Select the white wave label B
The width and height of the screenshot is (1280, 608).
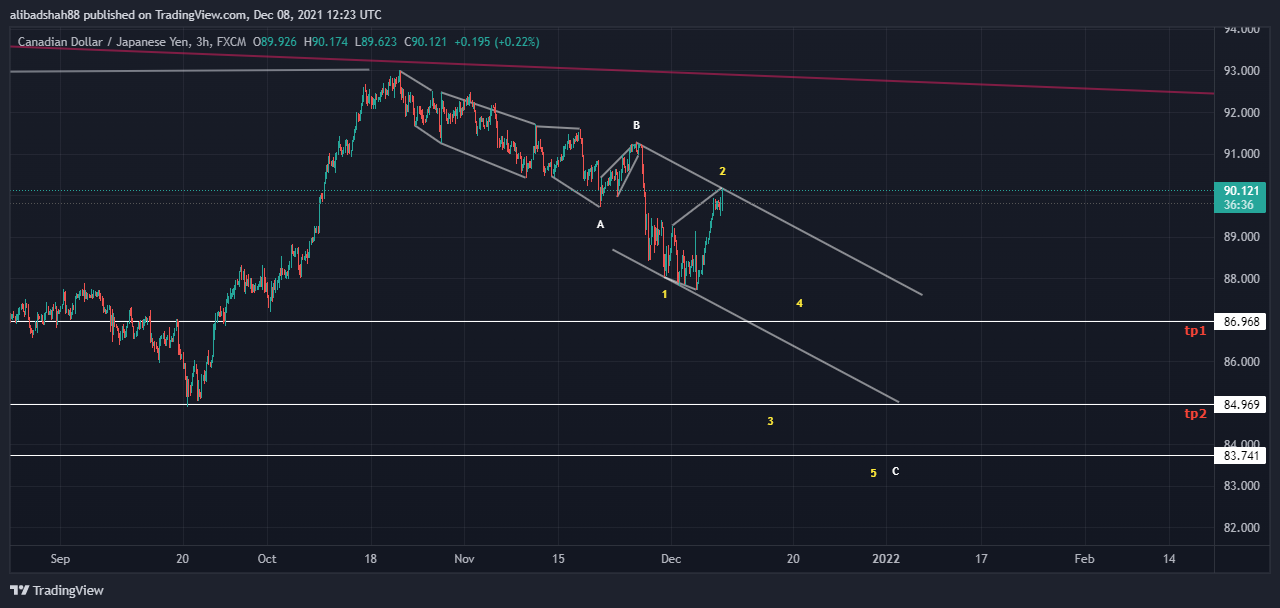tap(636, 125)
